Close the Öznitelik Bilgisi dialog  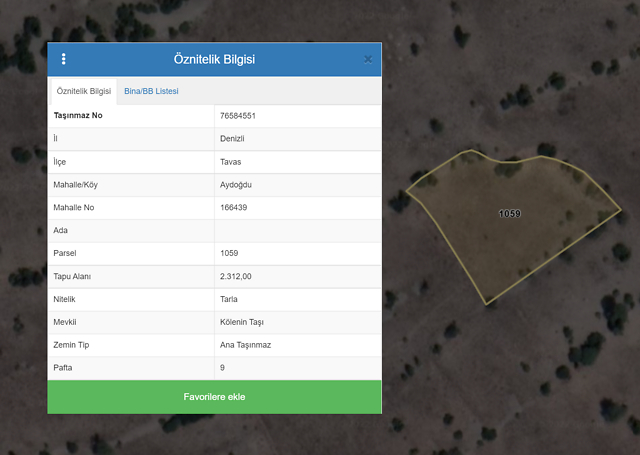coord(368,59)
